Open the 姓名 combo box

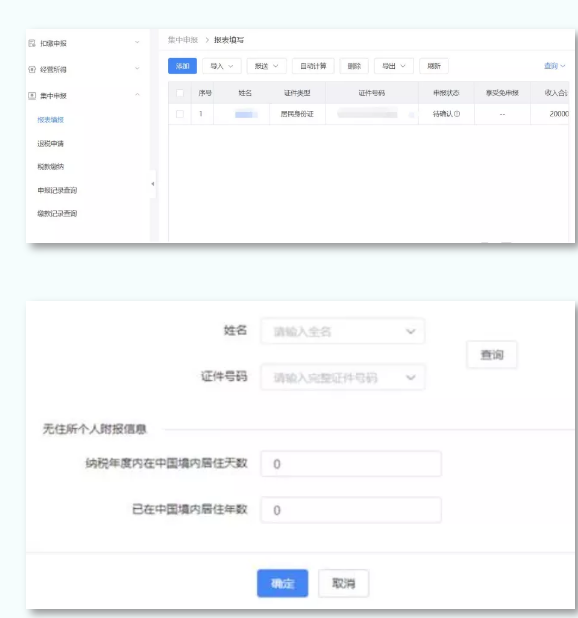point(342,331)
